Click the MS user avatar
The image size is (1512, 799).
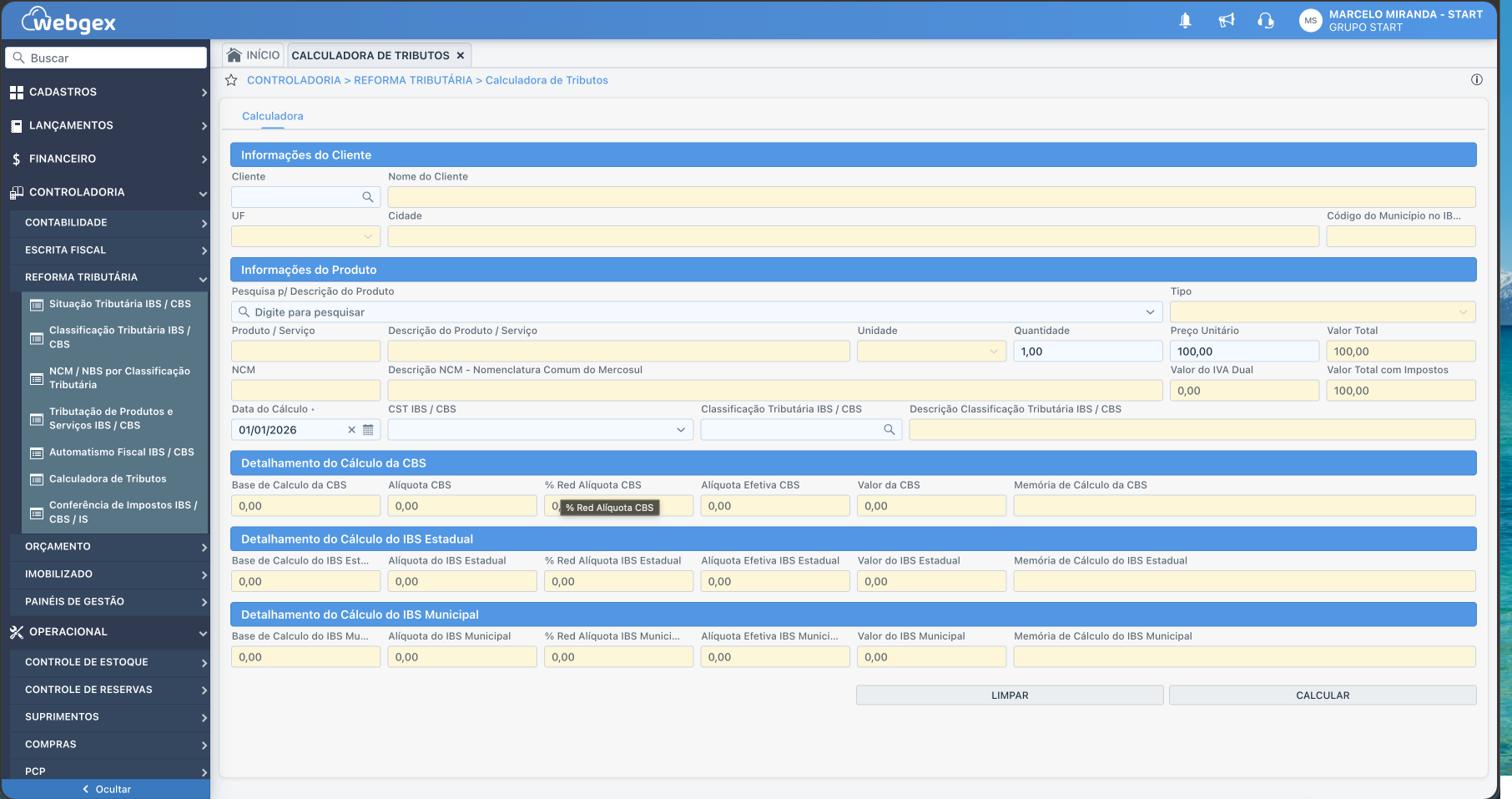click(1311, 21)
